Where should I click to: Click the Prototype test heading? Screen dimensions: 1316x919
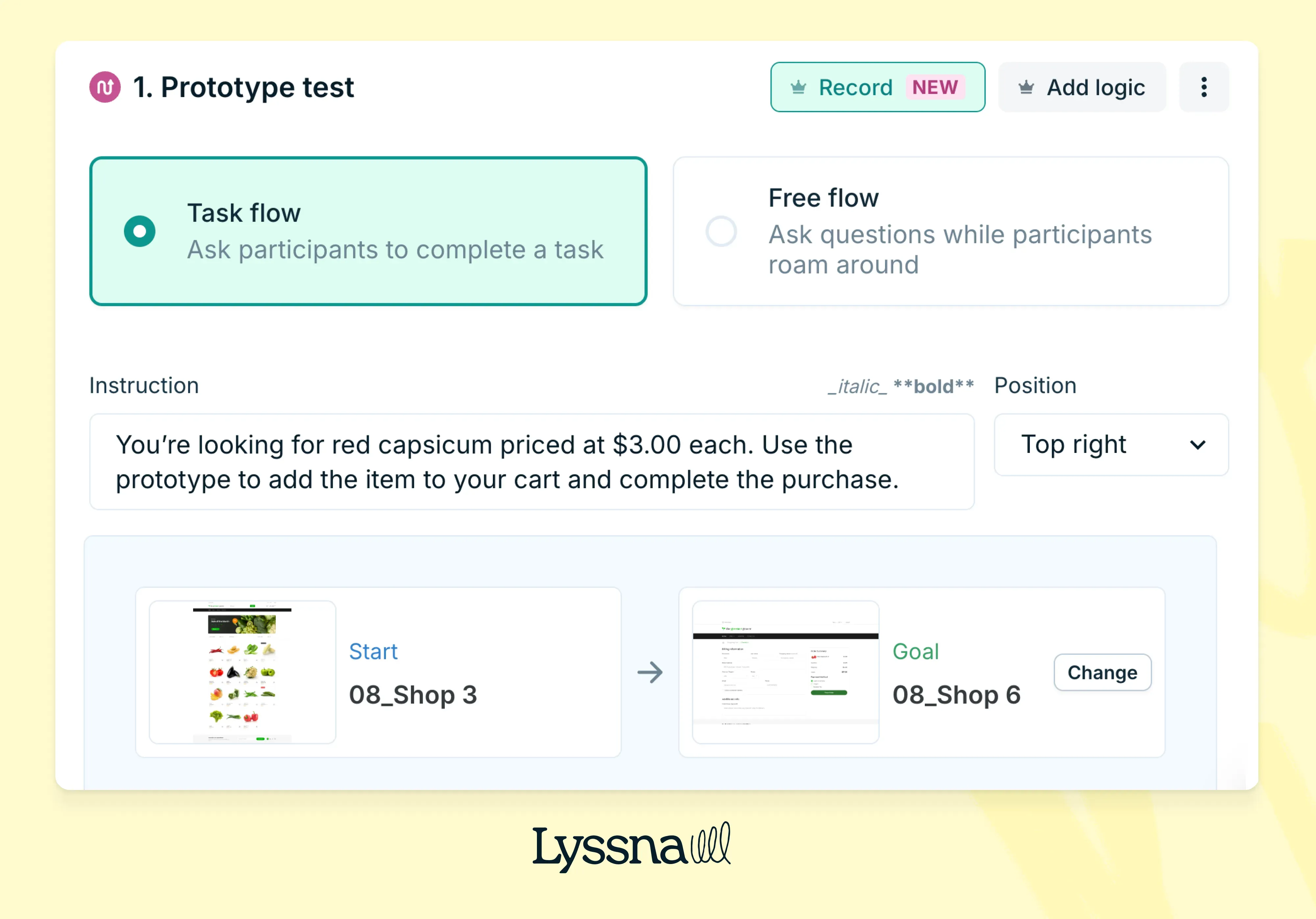pyautogui.click(x=243, y=87)
